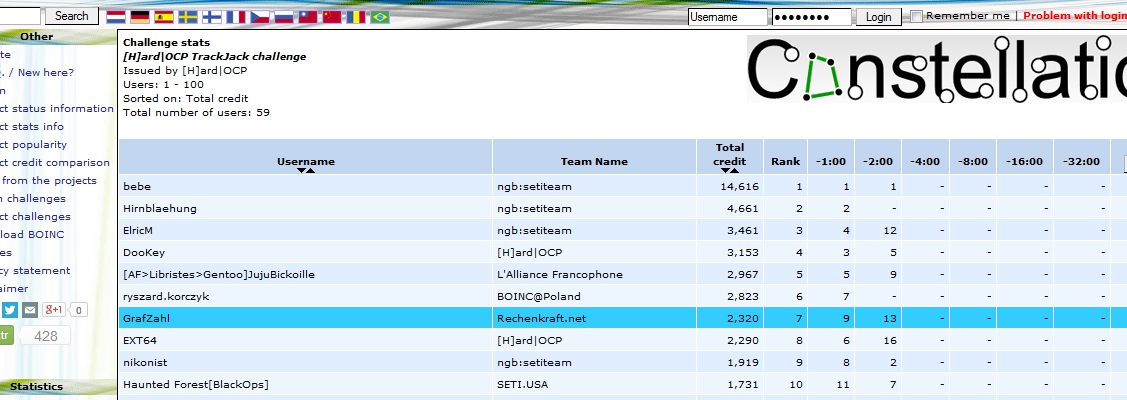This screenshot has height=400, width=1127.
Task: Open the project status information link
Action: click(x=57, y=108)
